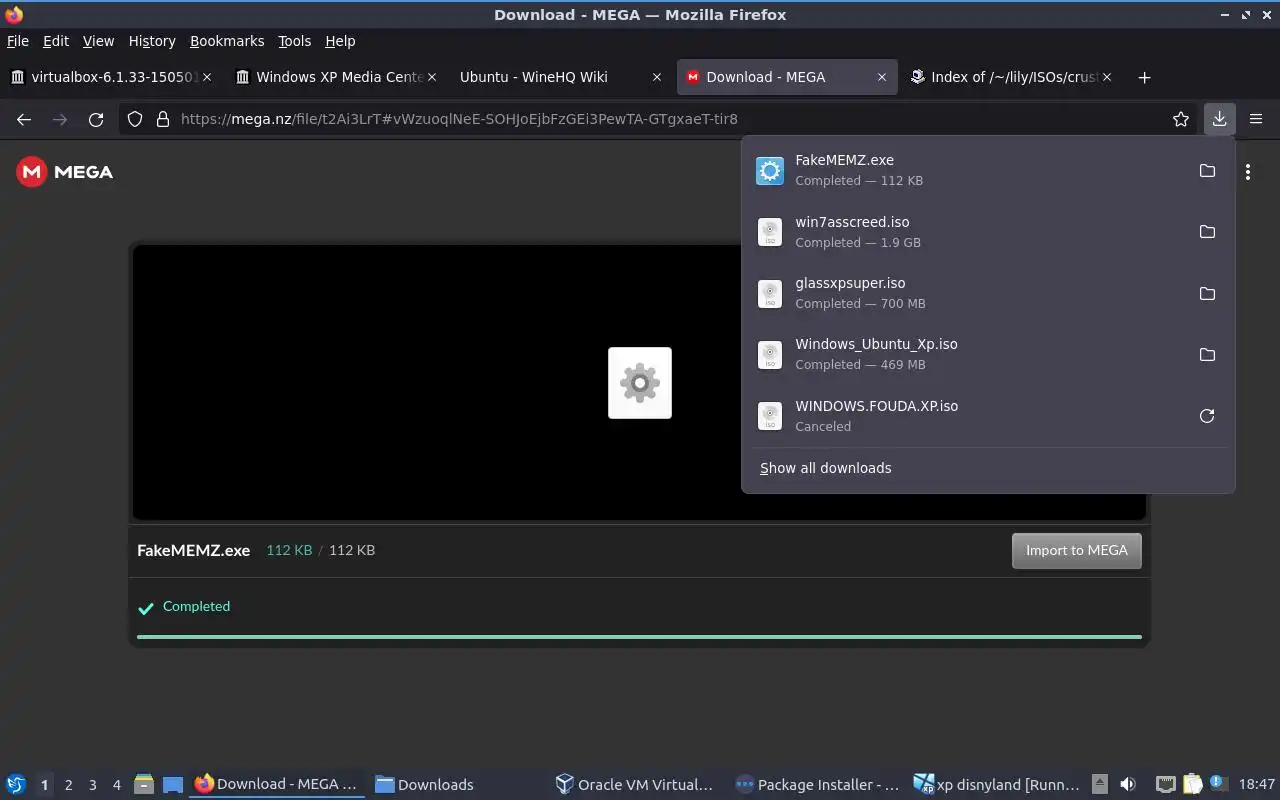
Task: Bookmark this page with the star icon
Action: coord(1181,119)
